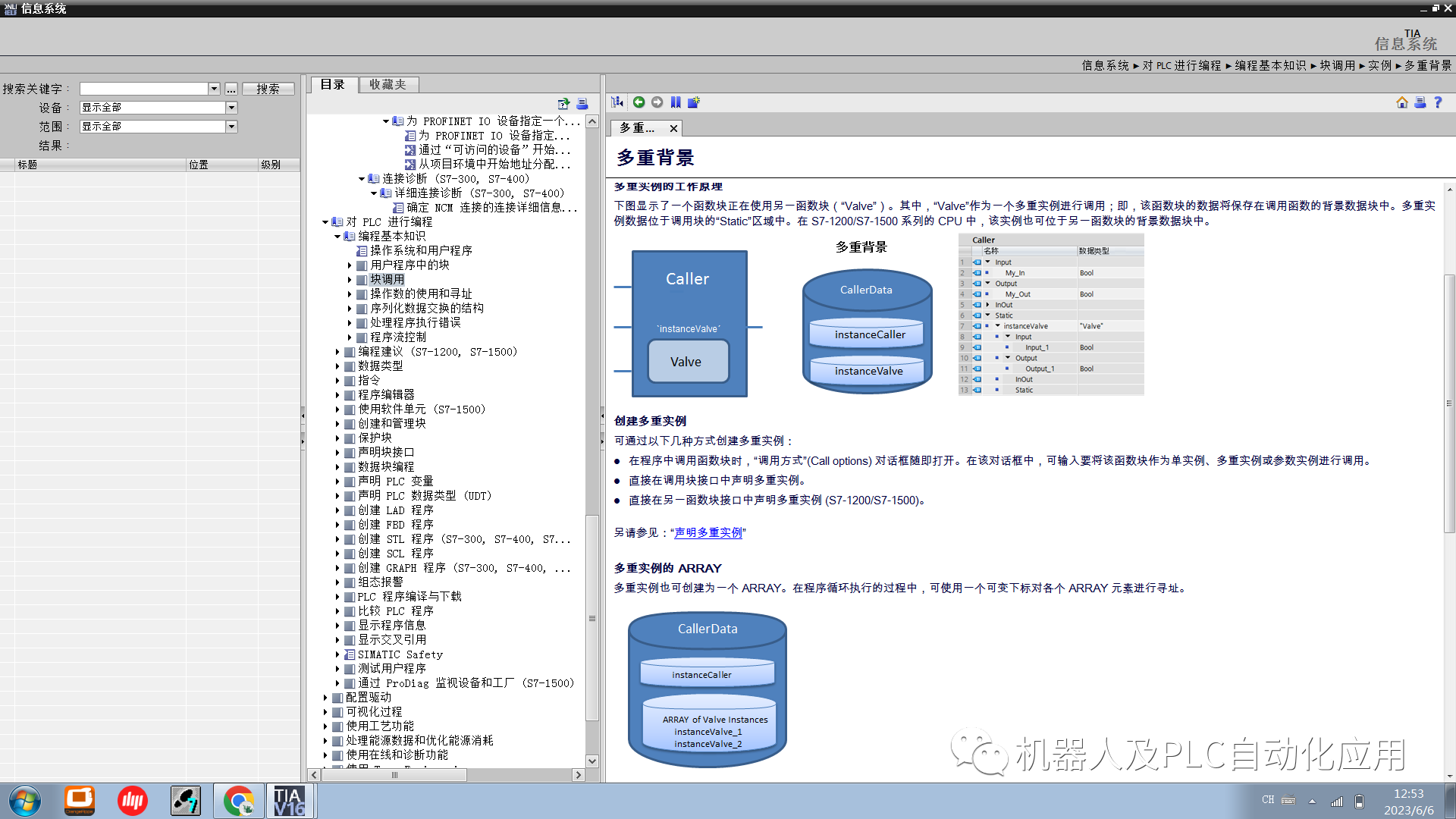Select 创建 SCL 程序 in the tree
1456x819 pixels.
(396, 554)
